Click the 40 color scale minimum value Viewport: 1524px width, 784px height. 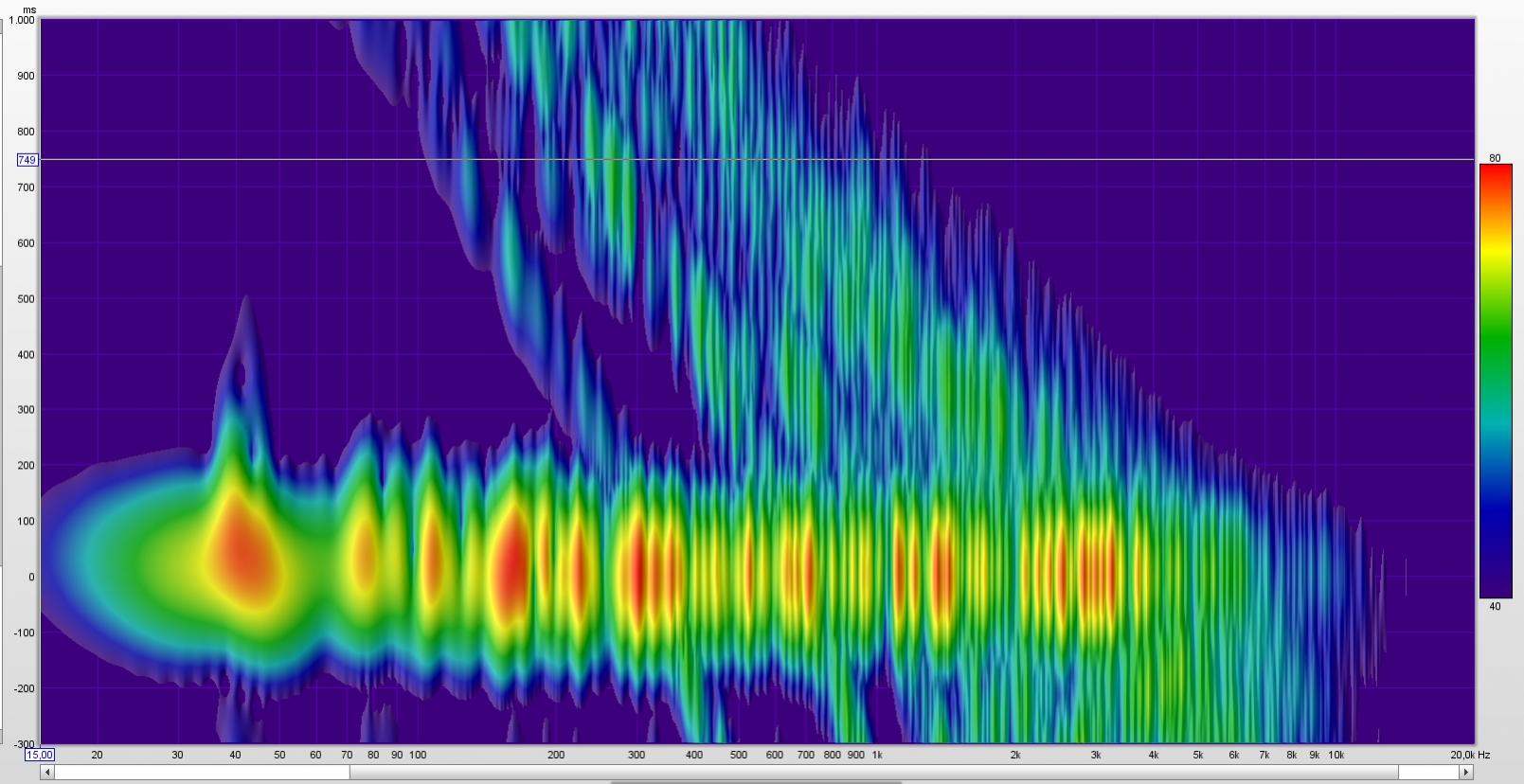(1495, 606)
